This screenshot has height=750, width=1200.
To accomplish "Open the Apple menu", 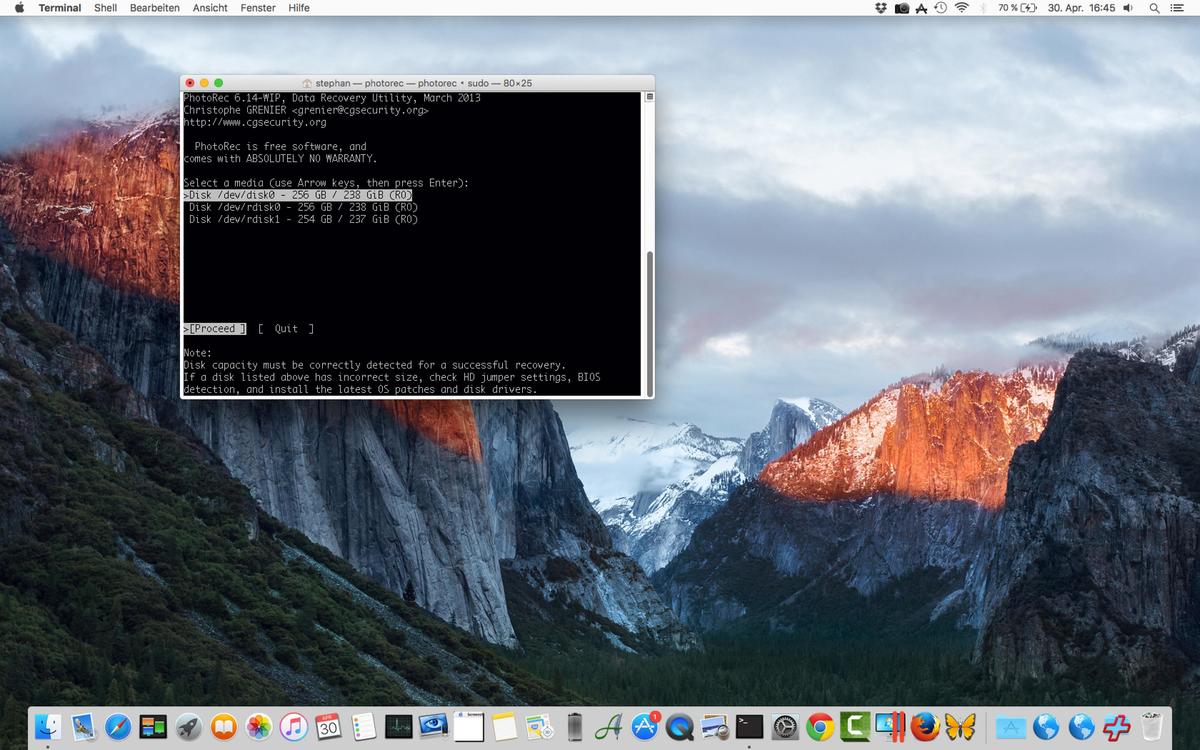I will coord(19,8).
